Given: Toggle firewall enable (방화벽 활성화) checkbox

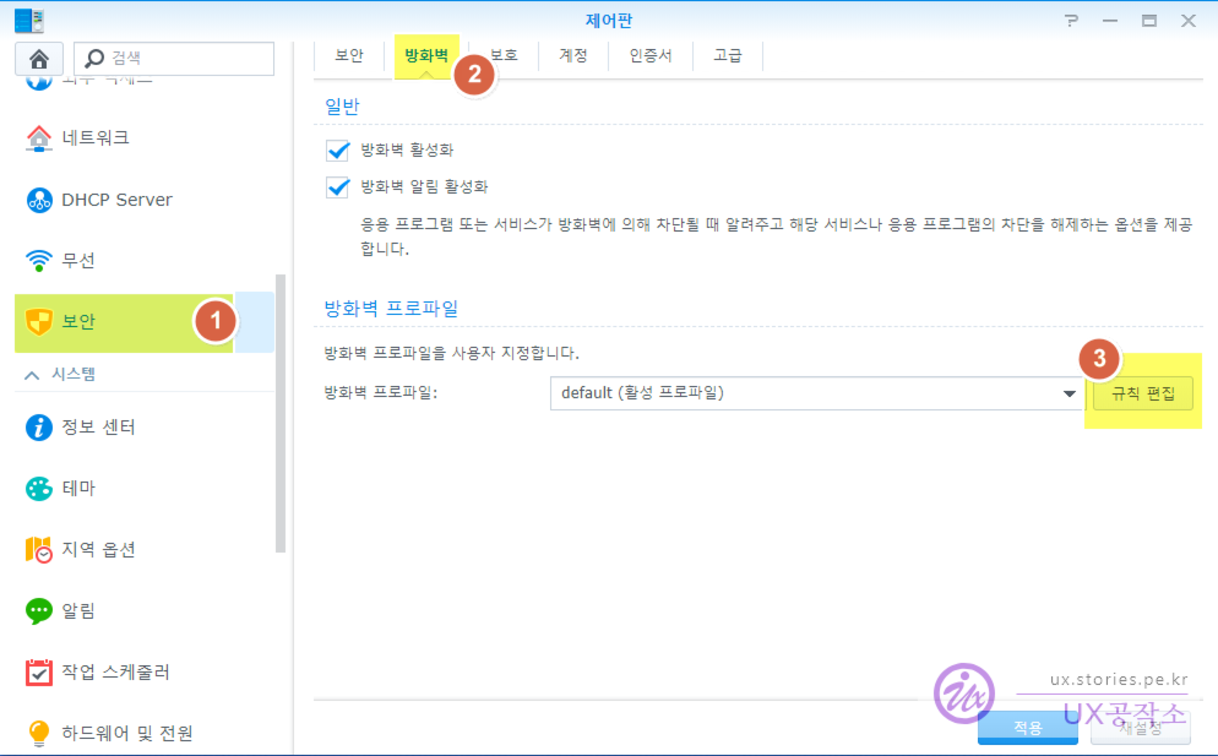Looking at the screenshot, I should (x=338, y=150).
